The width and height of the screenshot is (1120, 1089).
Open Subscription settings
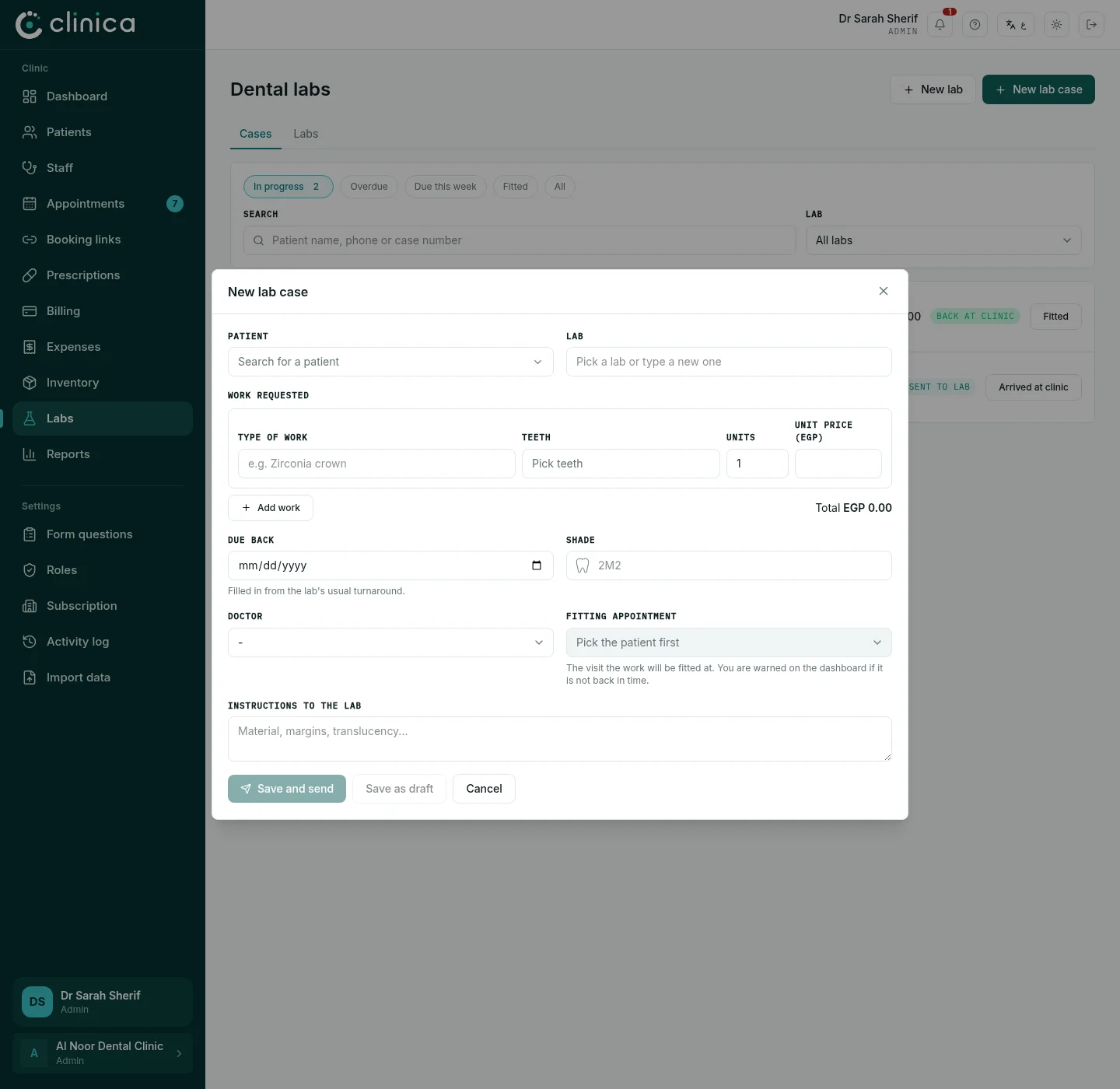tap(103, 606)
